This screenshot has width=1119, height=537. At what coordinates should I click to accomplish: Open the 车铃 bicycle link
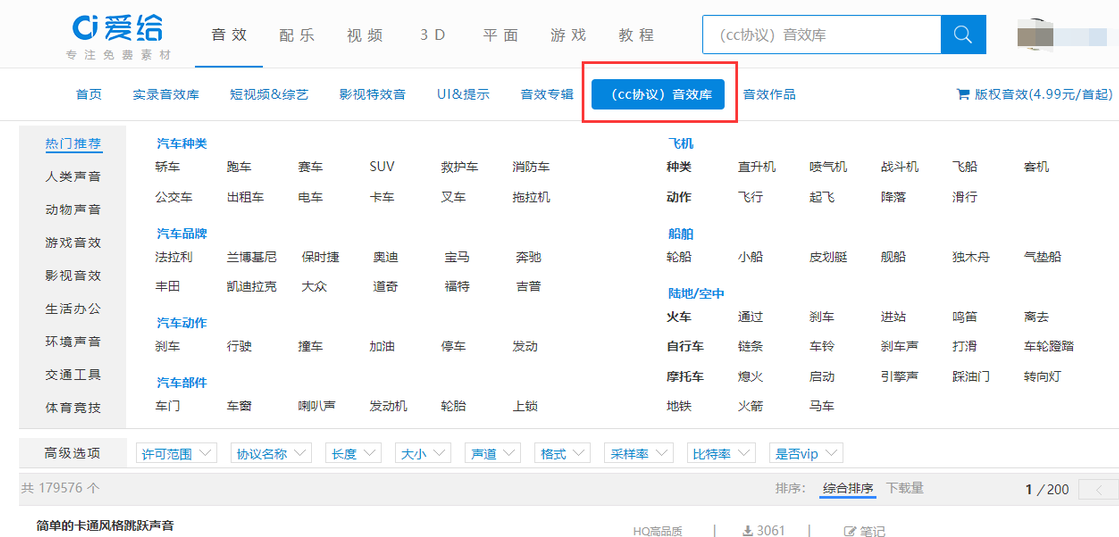[821, 346]
